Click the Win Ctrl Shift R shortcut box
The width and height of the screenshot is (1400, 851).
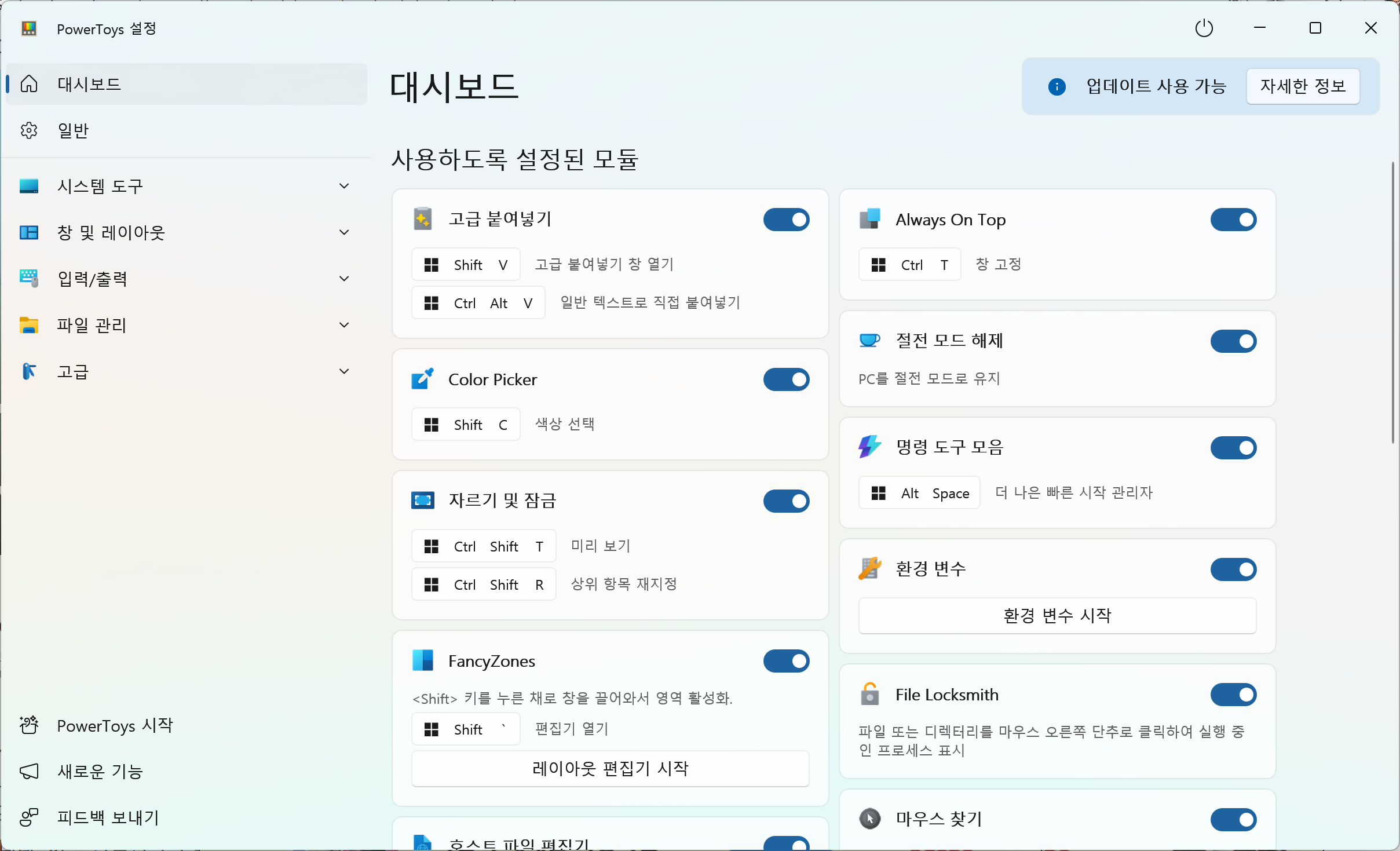(484, 585)
